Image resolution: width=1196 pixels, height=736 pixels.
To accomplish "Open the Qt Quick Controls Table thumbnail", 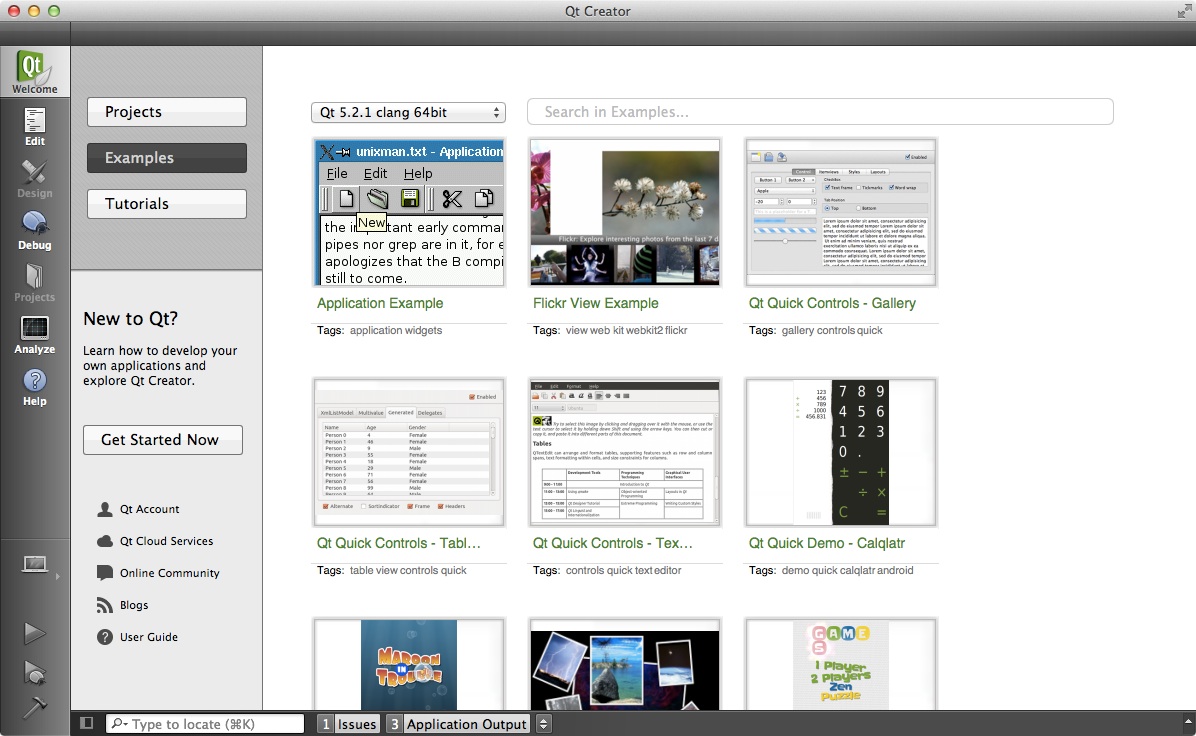I will pyautogui.click(x=409, y=452).
